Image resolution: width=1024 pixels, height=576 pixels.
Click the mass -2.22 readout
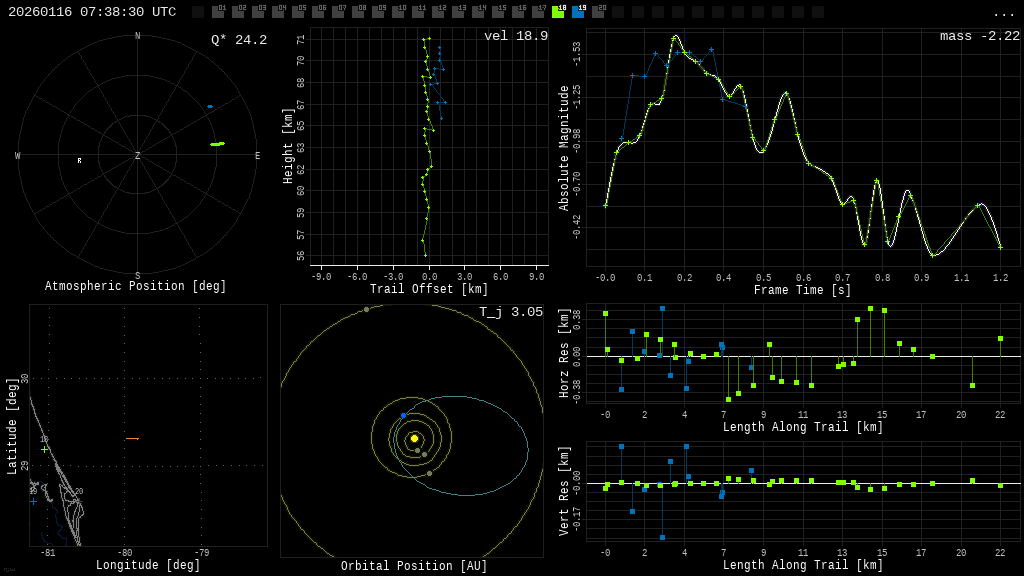tap(979, 36)
